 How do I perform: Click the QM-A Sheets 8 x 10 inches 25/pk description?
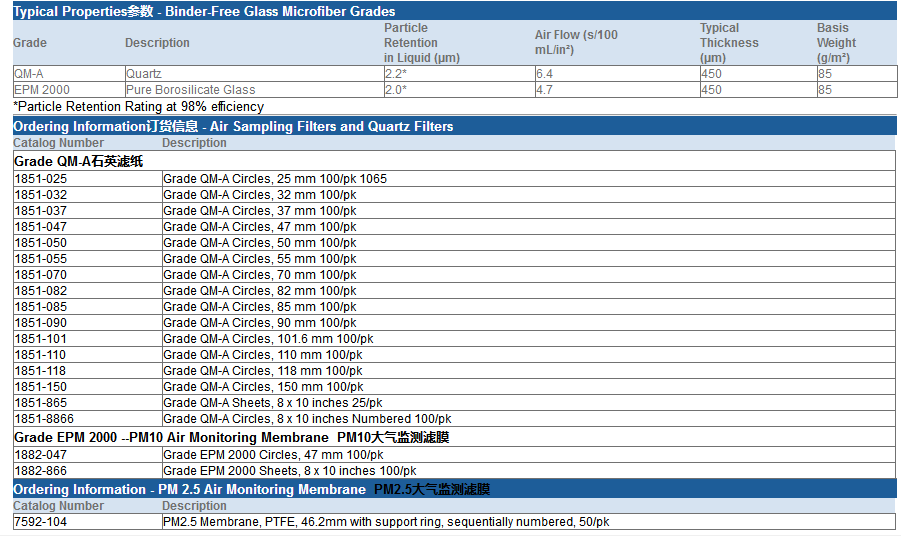pyautogui.click(x=272, y=403)
